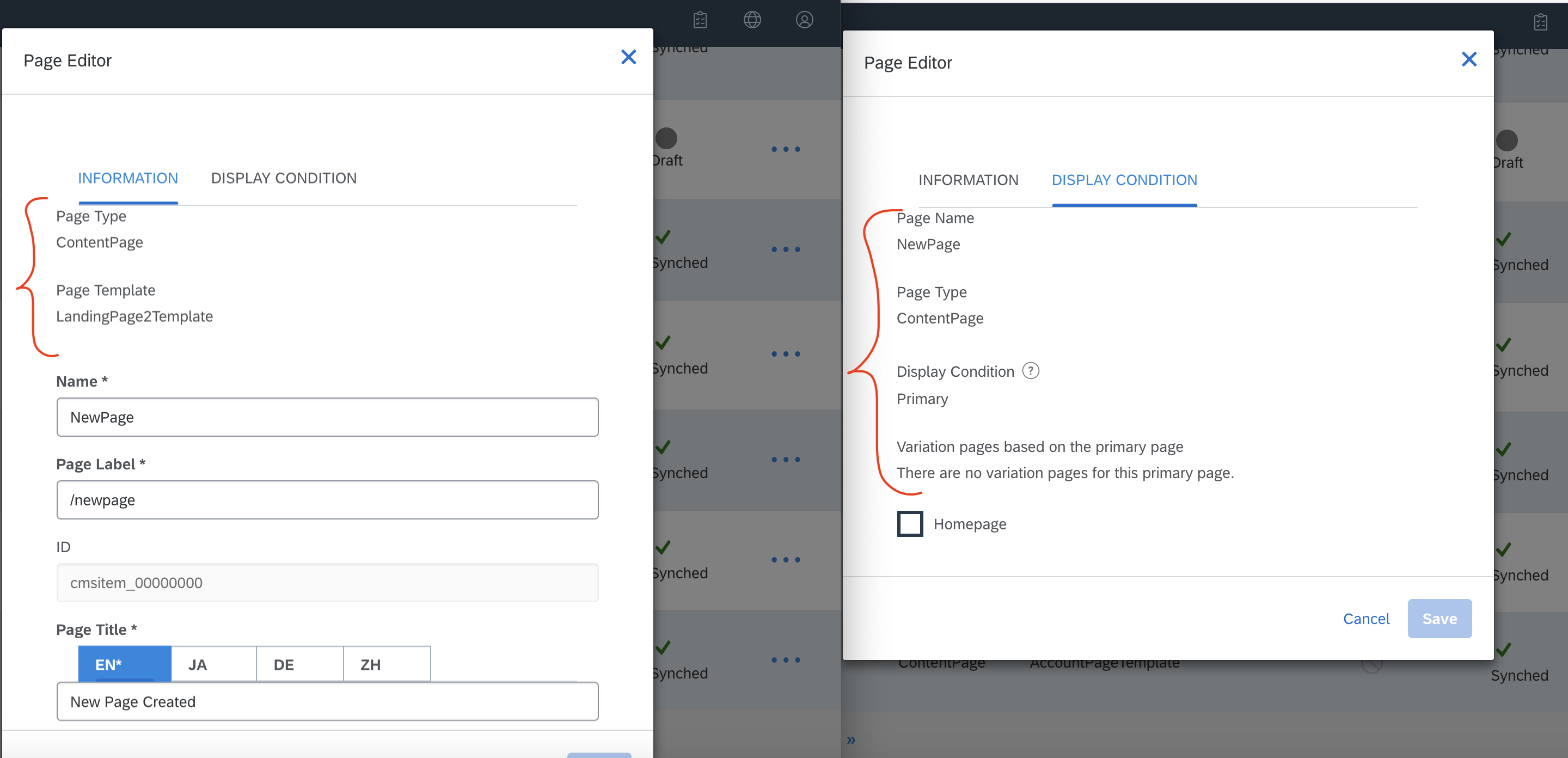Open the more-options dots on the Draft row
The height and width of the screenshot is (758, 1568).
point(785,149)
